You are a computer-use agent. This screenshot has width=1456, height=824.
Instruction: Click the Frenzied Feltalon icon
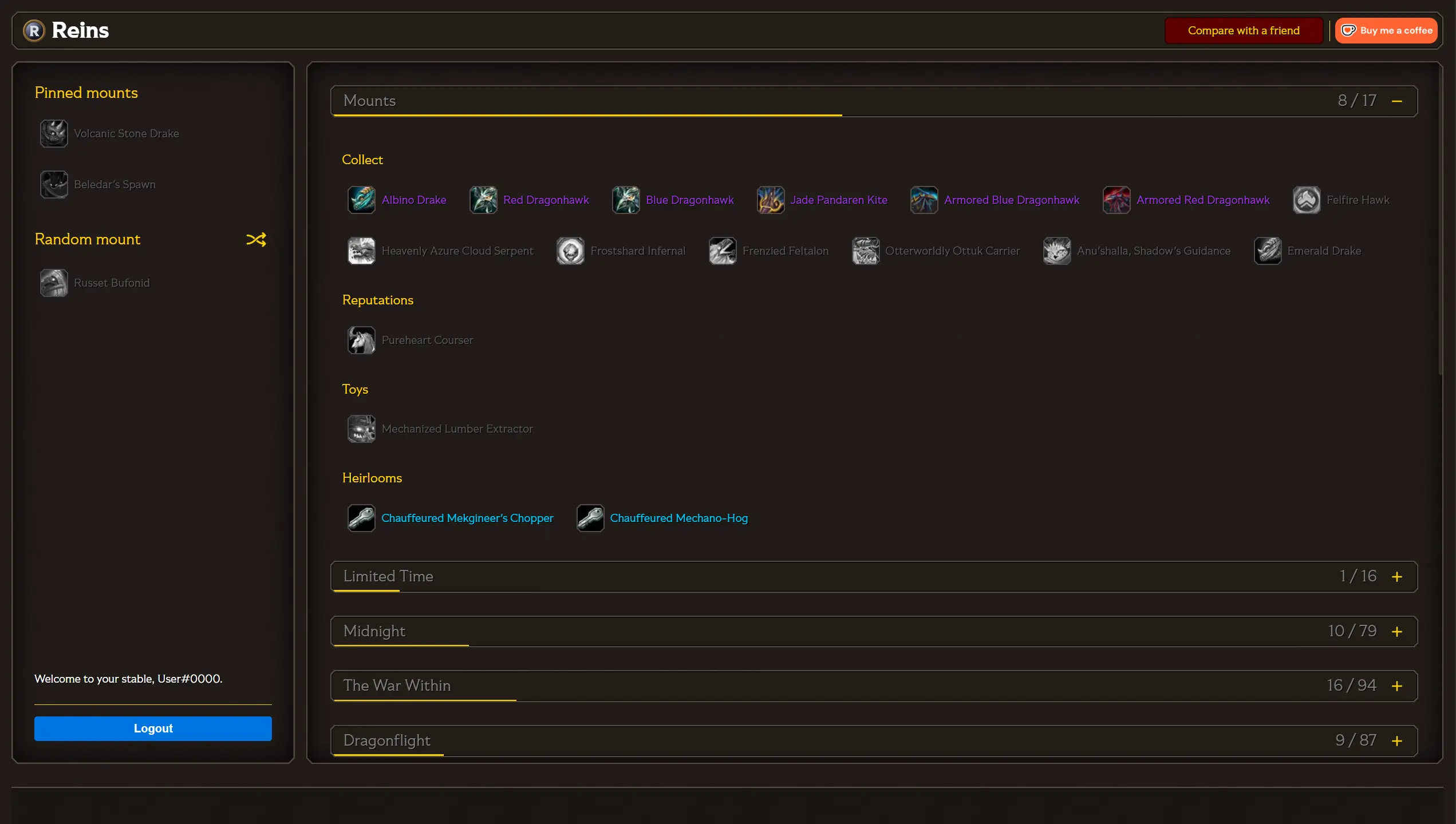point(723,251)
